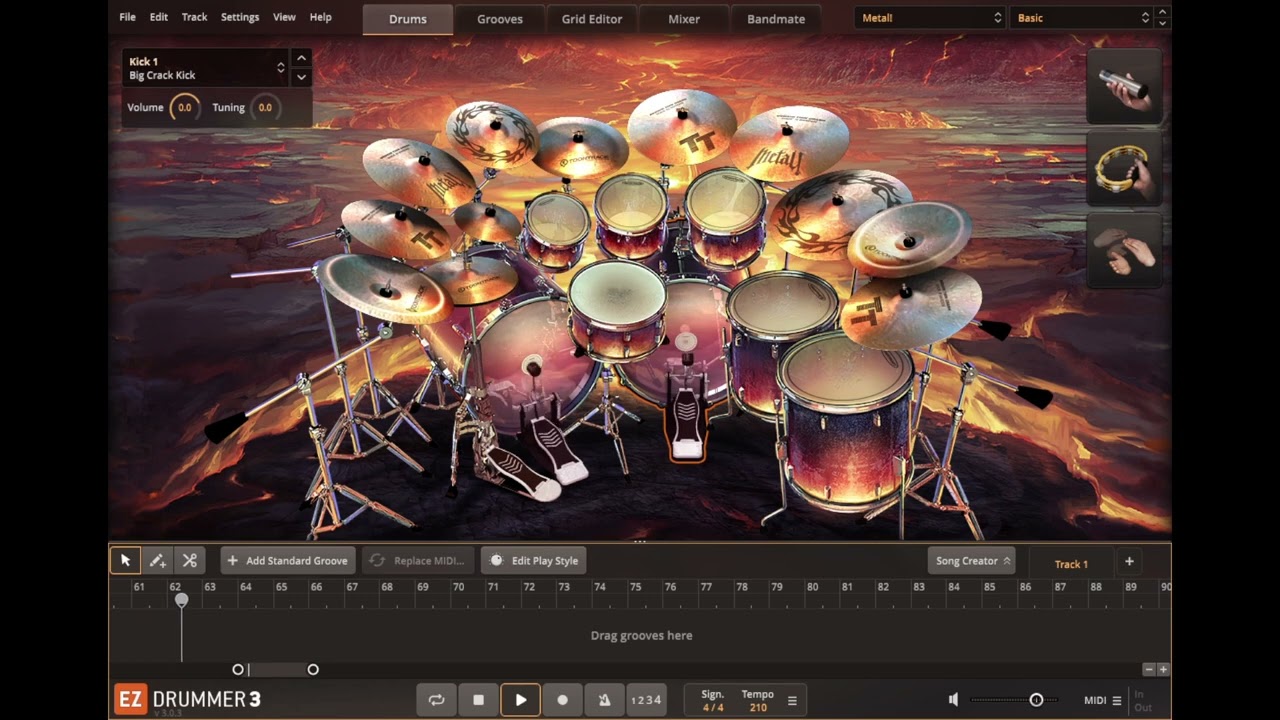Switch to the Grooves tab
Viewport: 1280px width, 720px height.
pyautogui.click(x=499, y=19)
